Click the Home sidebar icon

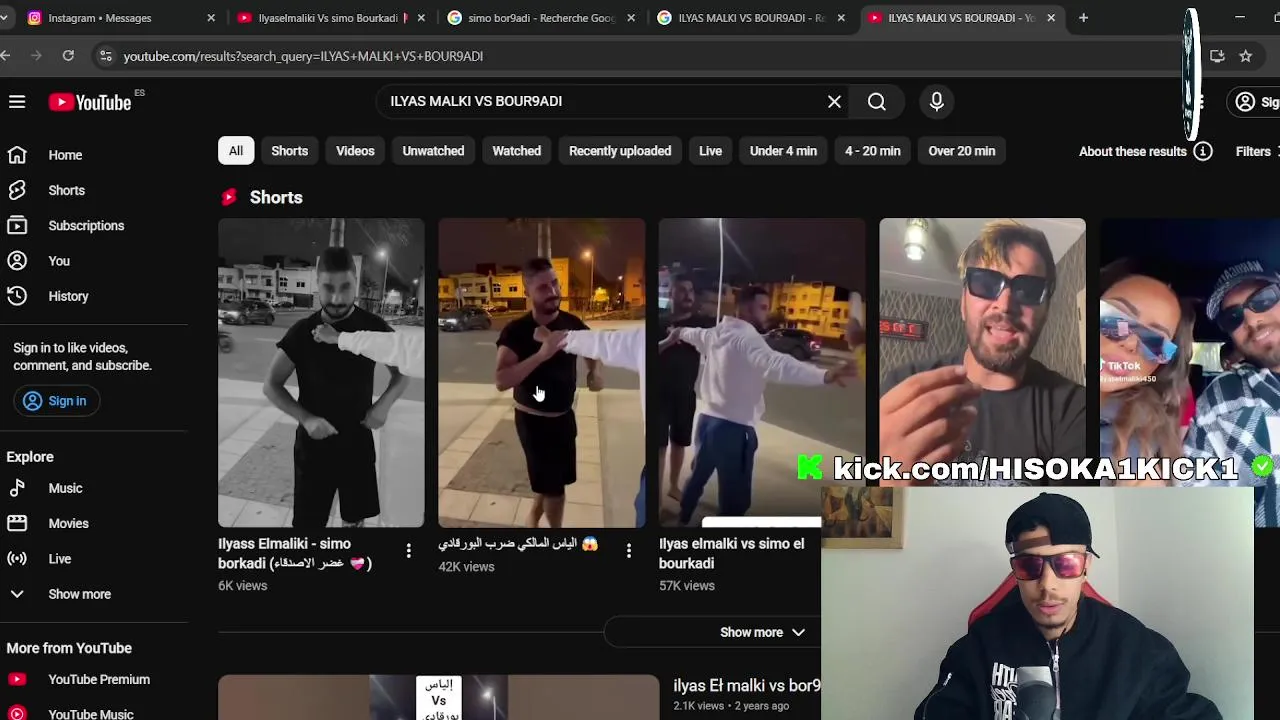pyautogui.click(x=17, y=155)
